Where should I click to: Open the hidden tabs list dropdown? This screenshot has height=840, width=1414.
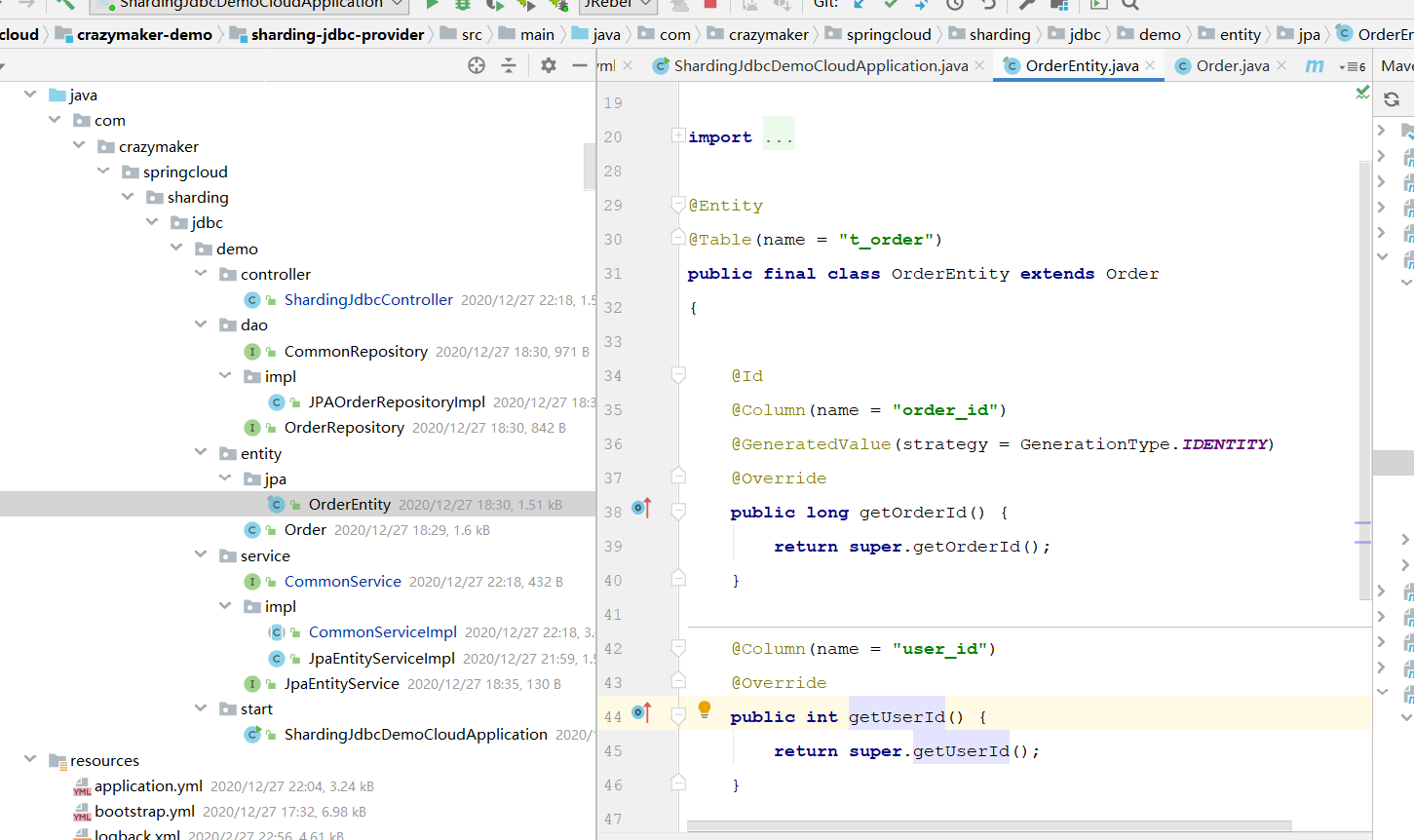pos(1353,66)
